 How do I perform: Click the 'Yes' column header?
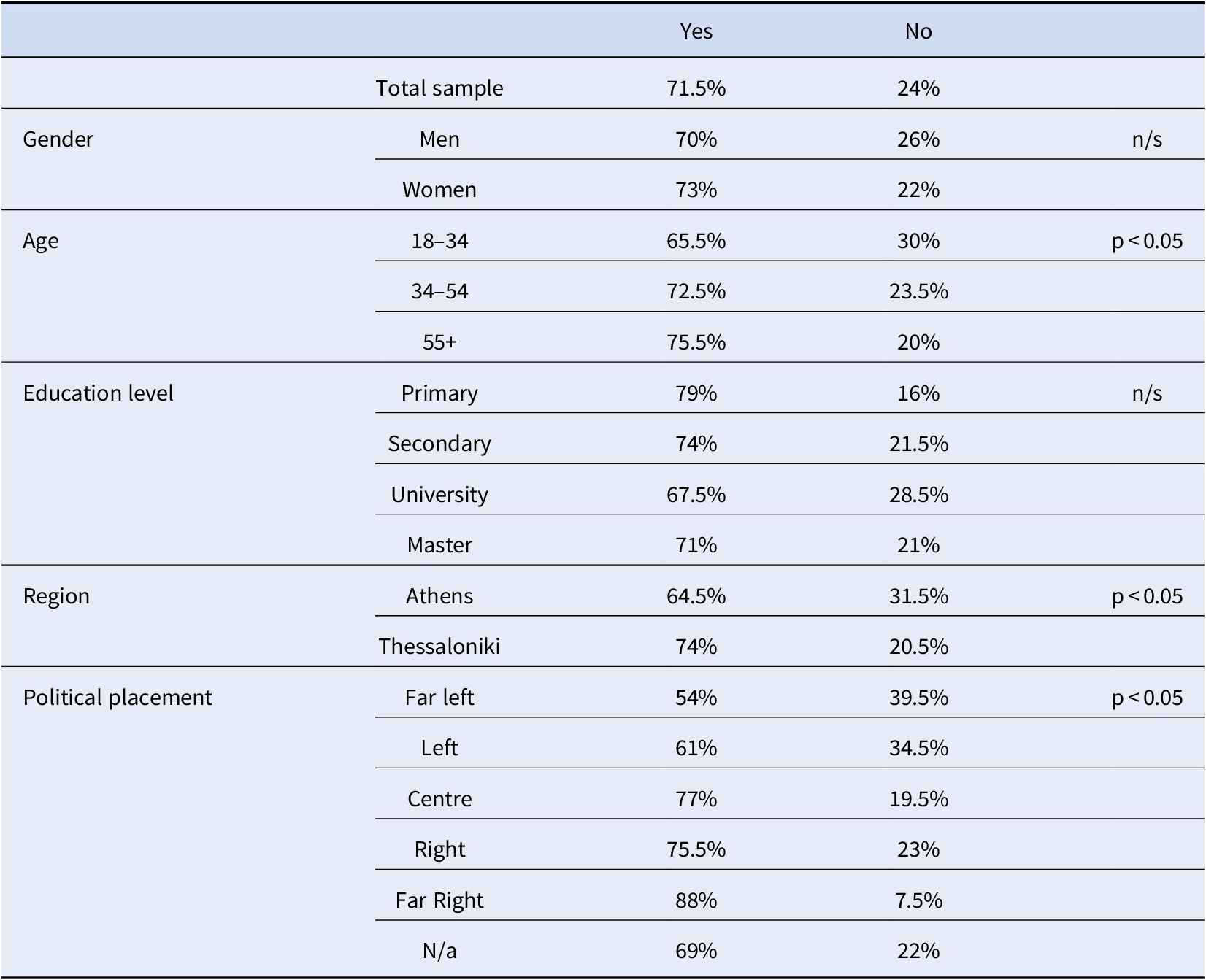[696, 31]
